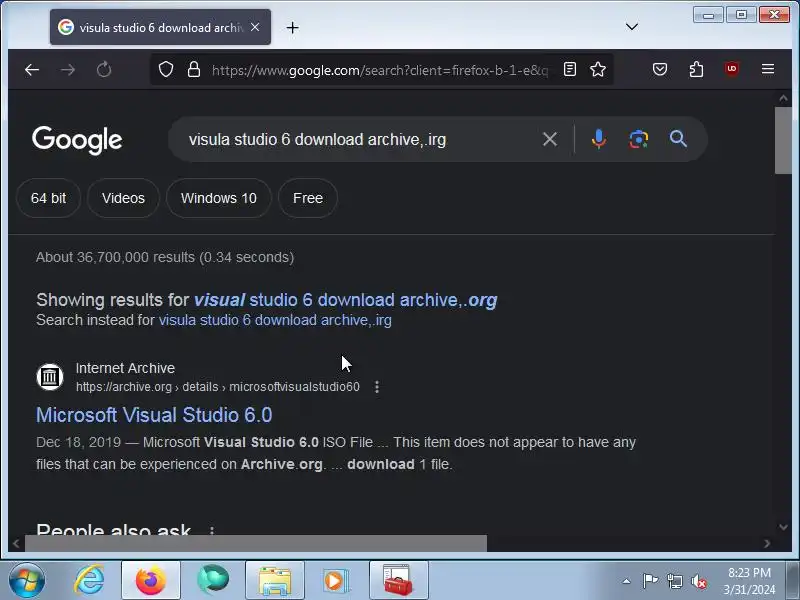The height and width of the screenshot is (600, 800).
Task: Open uBlock Origin extension icon
Action: [732, 69]
